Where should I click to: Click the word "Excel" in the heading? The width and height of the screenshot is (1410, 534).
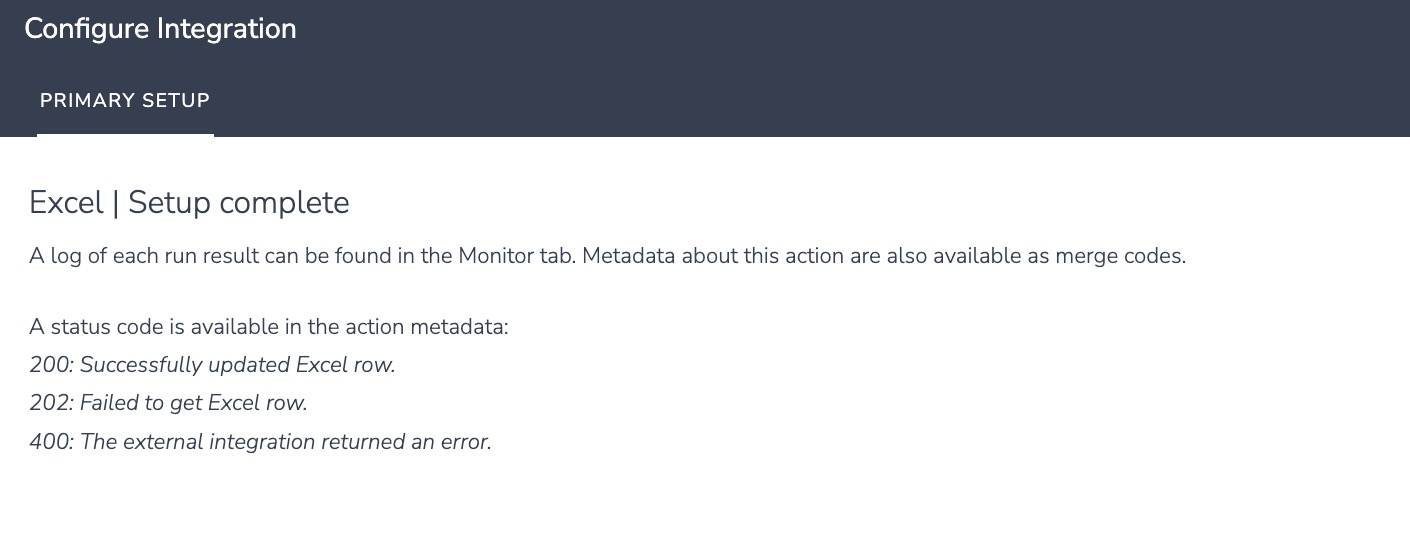tap(66, 203)
